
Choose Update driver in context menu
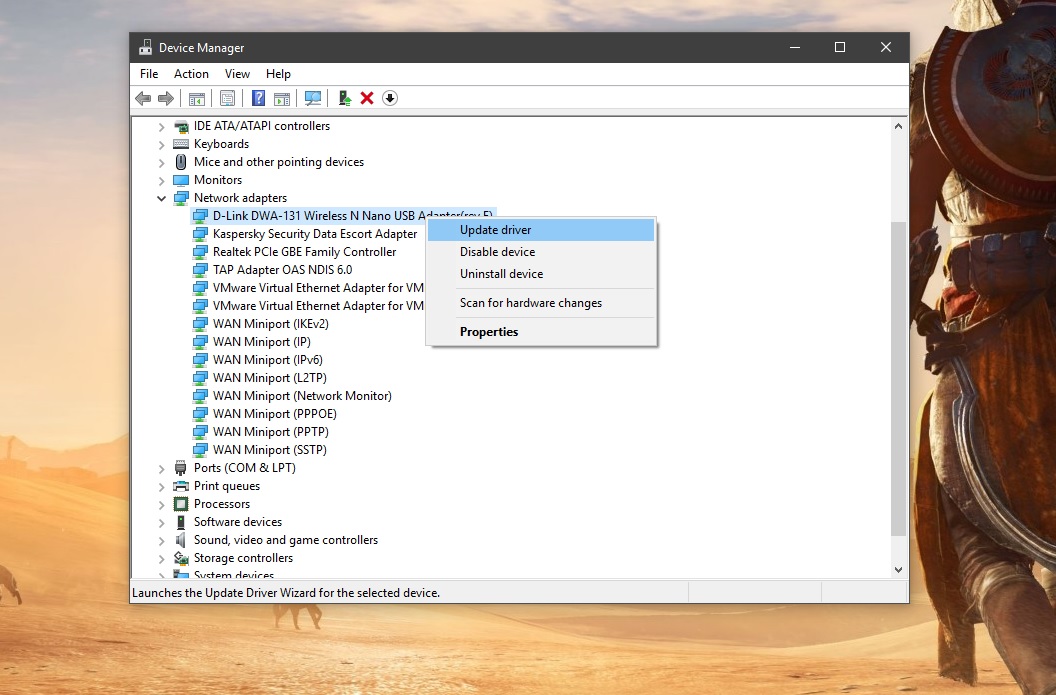pos(541,230)
